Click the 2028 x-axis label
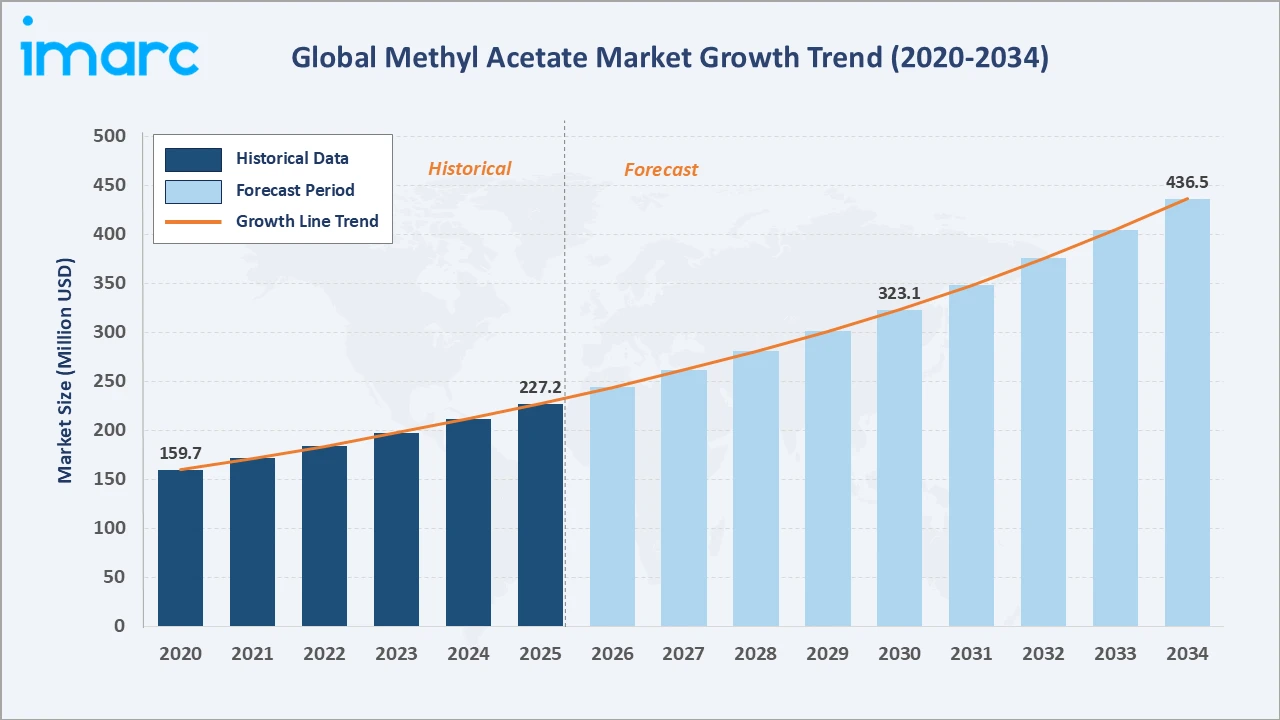Image resolution: width=1280 pixels, height=720 pixels. click(756, 654)
